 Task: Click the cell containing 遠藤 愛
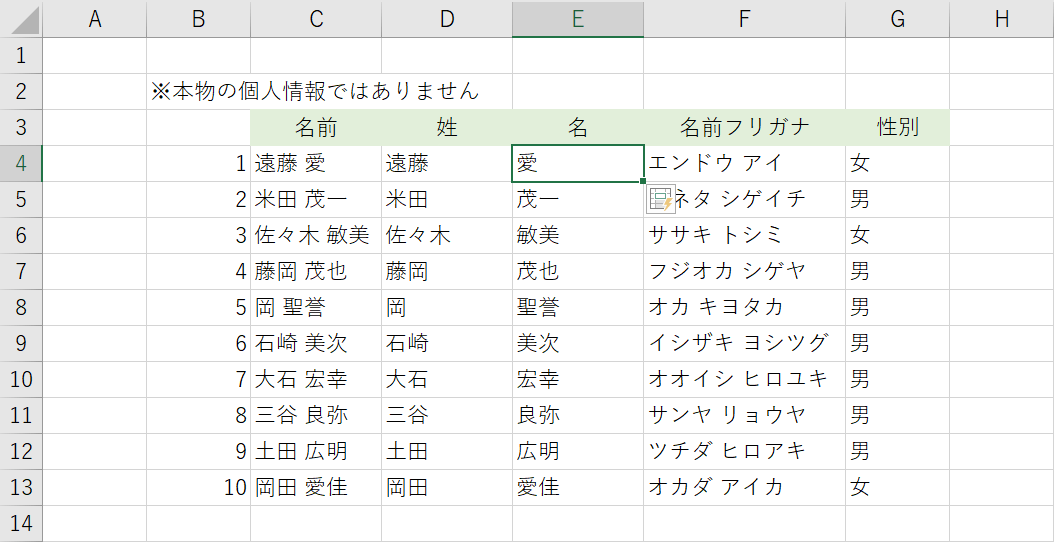coord(315,163)
